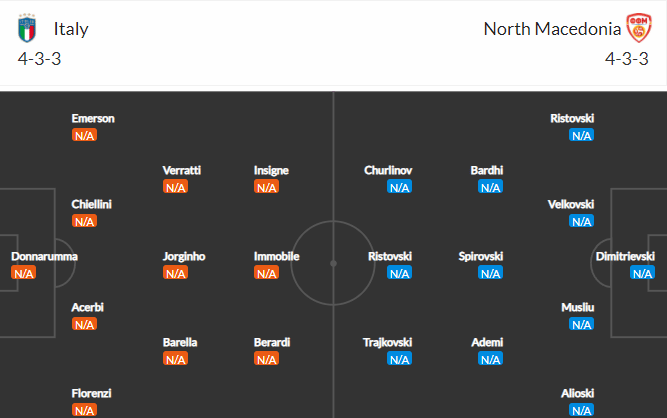
Task: Select Trajkovski in the lineup
Action: 388,342
